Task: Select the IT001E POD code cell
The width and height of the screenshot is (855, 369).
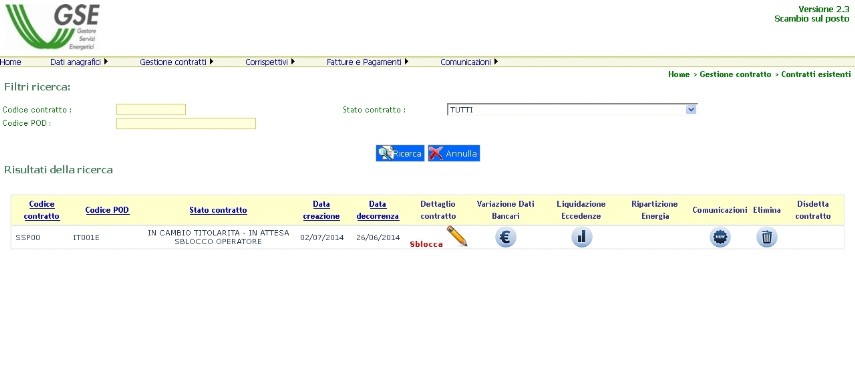Action: [86, 238]
